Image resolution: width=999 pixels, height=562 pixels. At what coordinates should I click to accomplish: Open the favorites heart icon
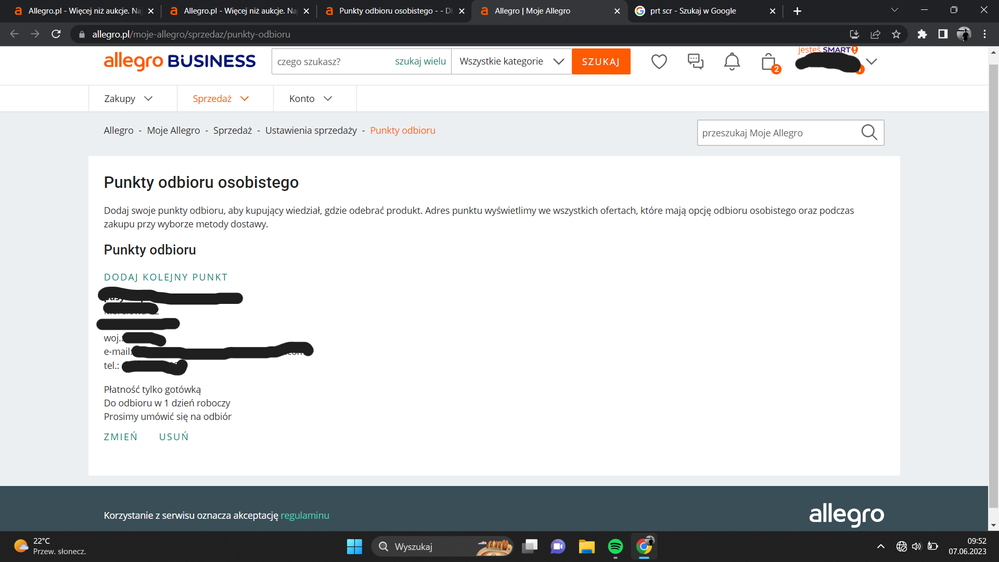(659, 62)
